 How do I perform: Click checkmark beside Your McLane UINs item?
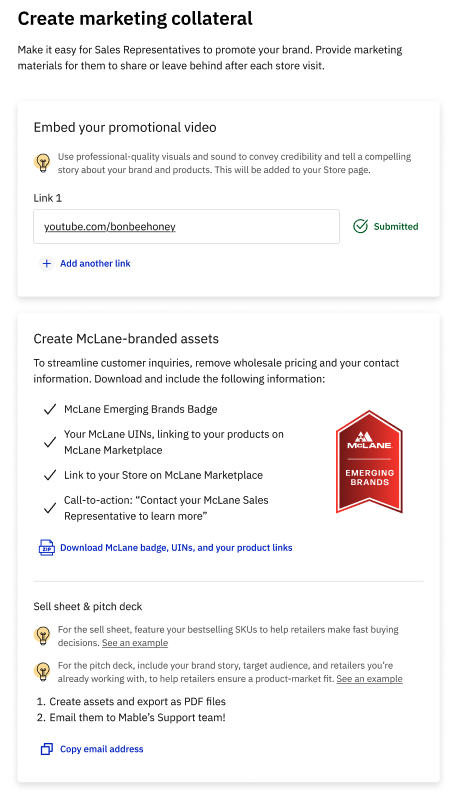coord(50,442)
